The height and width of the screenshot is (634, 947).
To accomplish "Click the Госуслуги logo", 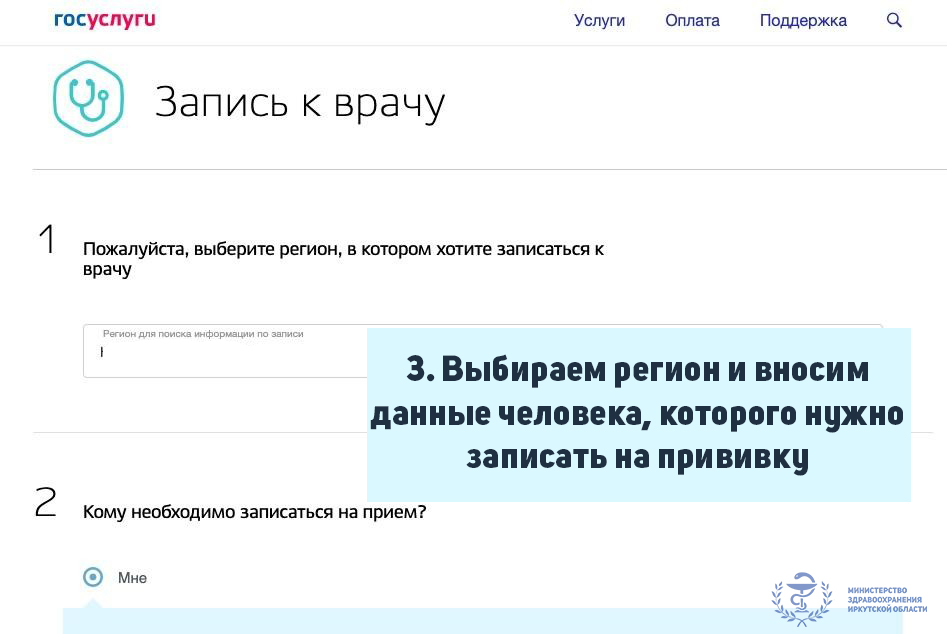I will coord(105,20).
